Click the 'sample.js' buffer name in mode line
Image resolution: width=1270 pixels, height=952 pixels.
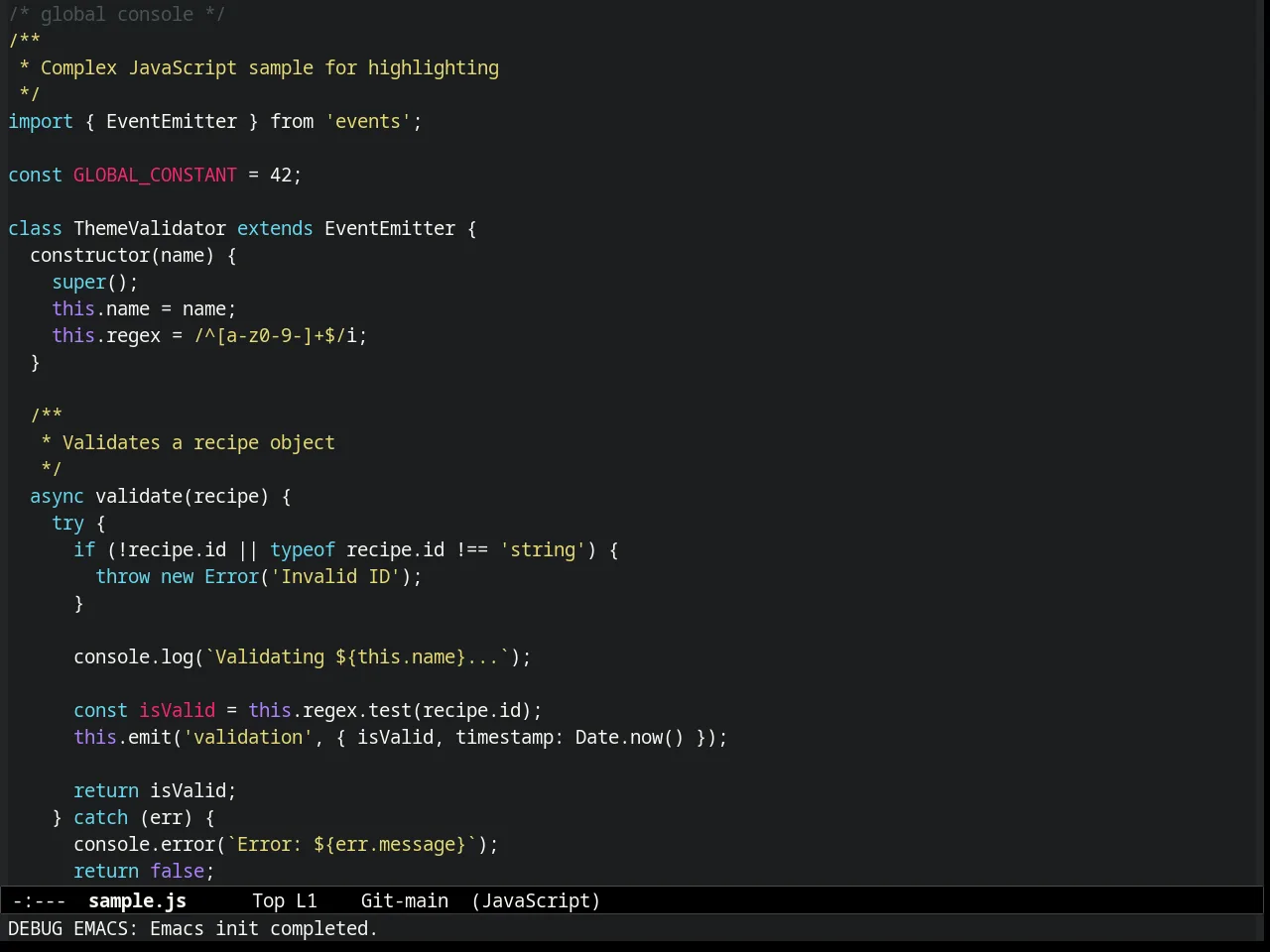137,900
